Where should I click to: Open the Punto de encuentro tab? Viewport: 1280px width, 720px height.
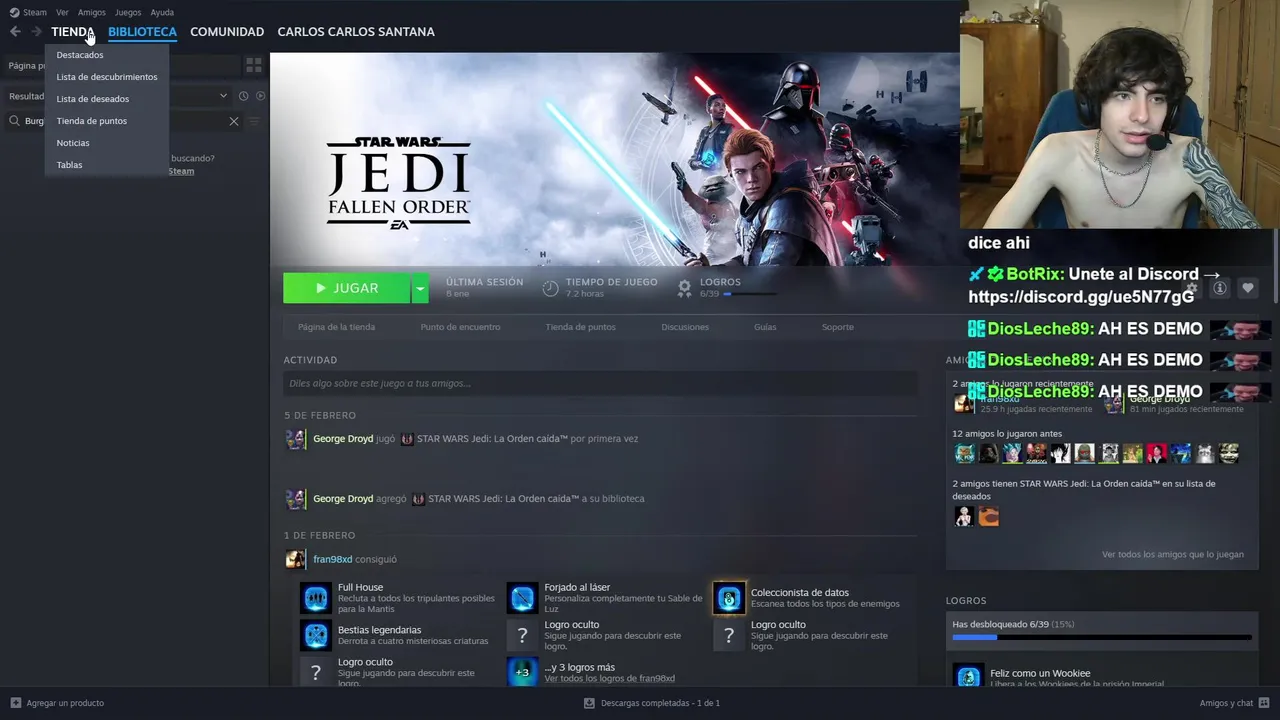[460, 327]
